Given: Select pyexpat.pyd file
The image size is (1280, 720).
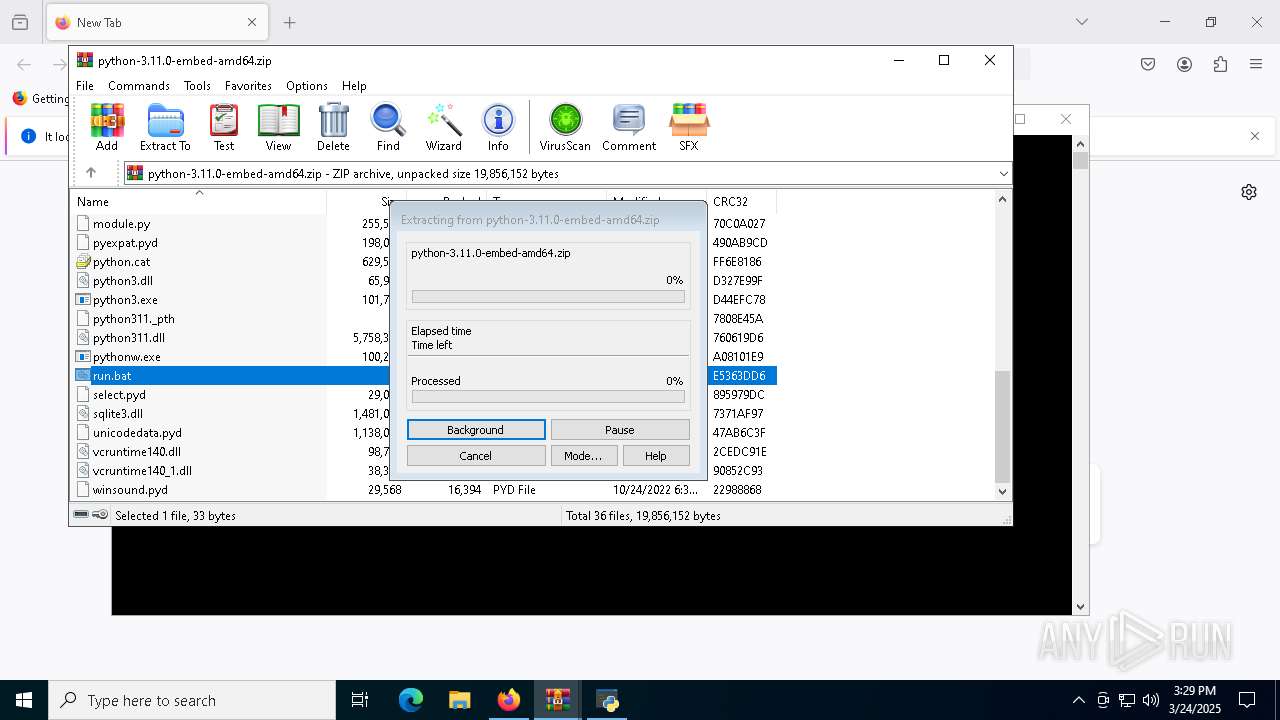Looking at the screenshot, I should click(125, 243).
